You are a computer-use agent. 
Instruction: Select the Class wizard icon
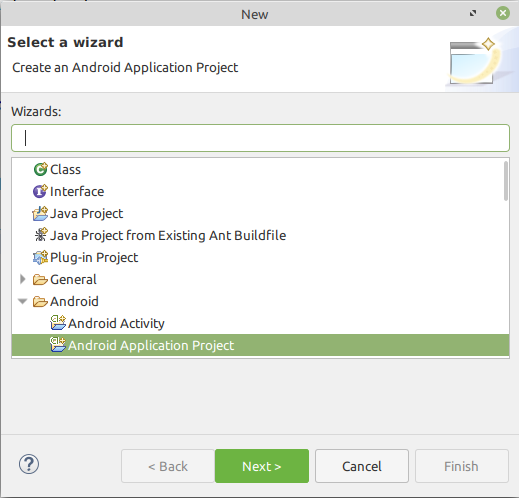pos(41,169)
